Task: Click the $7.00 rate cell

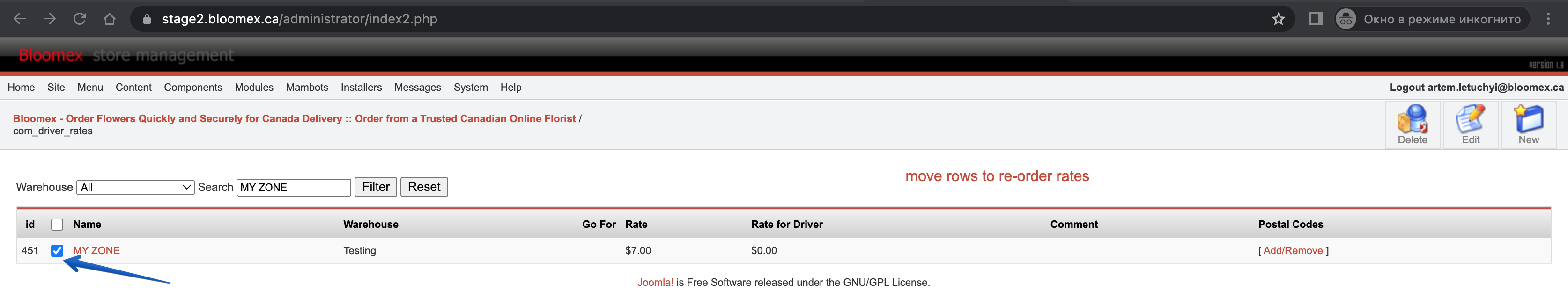Action: [x=638, y=251]
